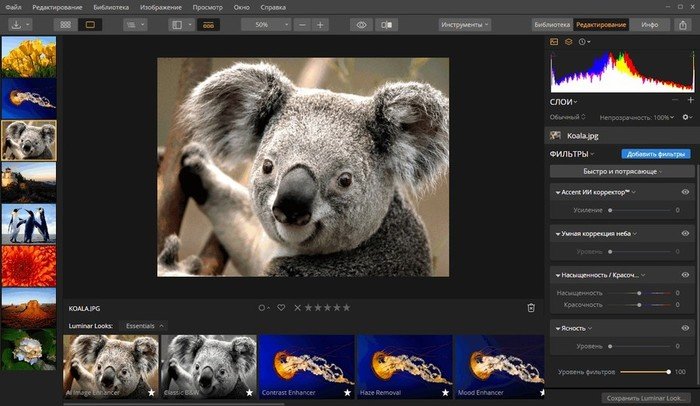Click the Уровень фильтров slider handle
700x406 pixels.
pyautogui.click(x=668, y=372)
